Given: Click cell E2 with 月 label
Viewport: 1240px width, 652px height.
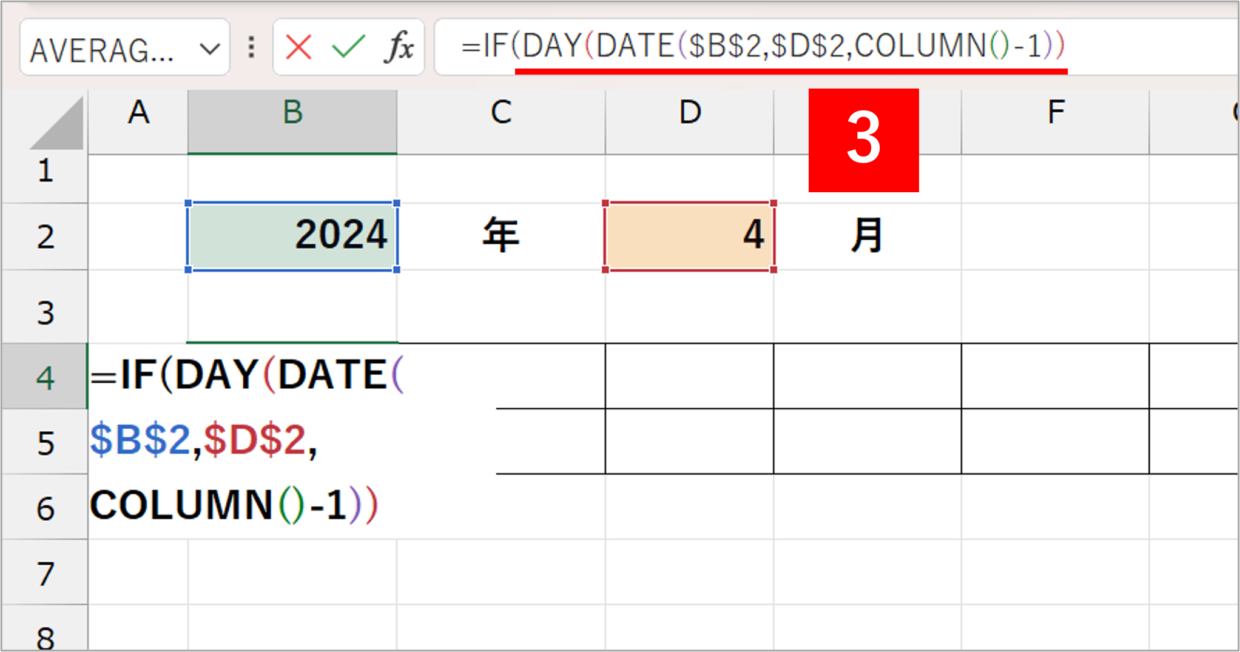Looking at the screenshot, I should point(867,236).
